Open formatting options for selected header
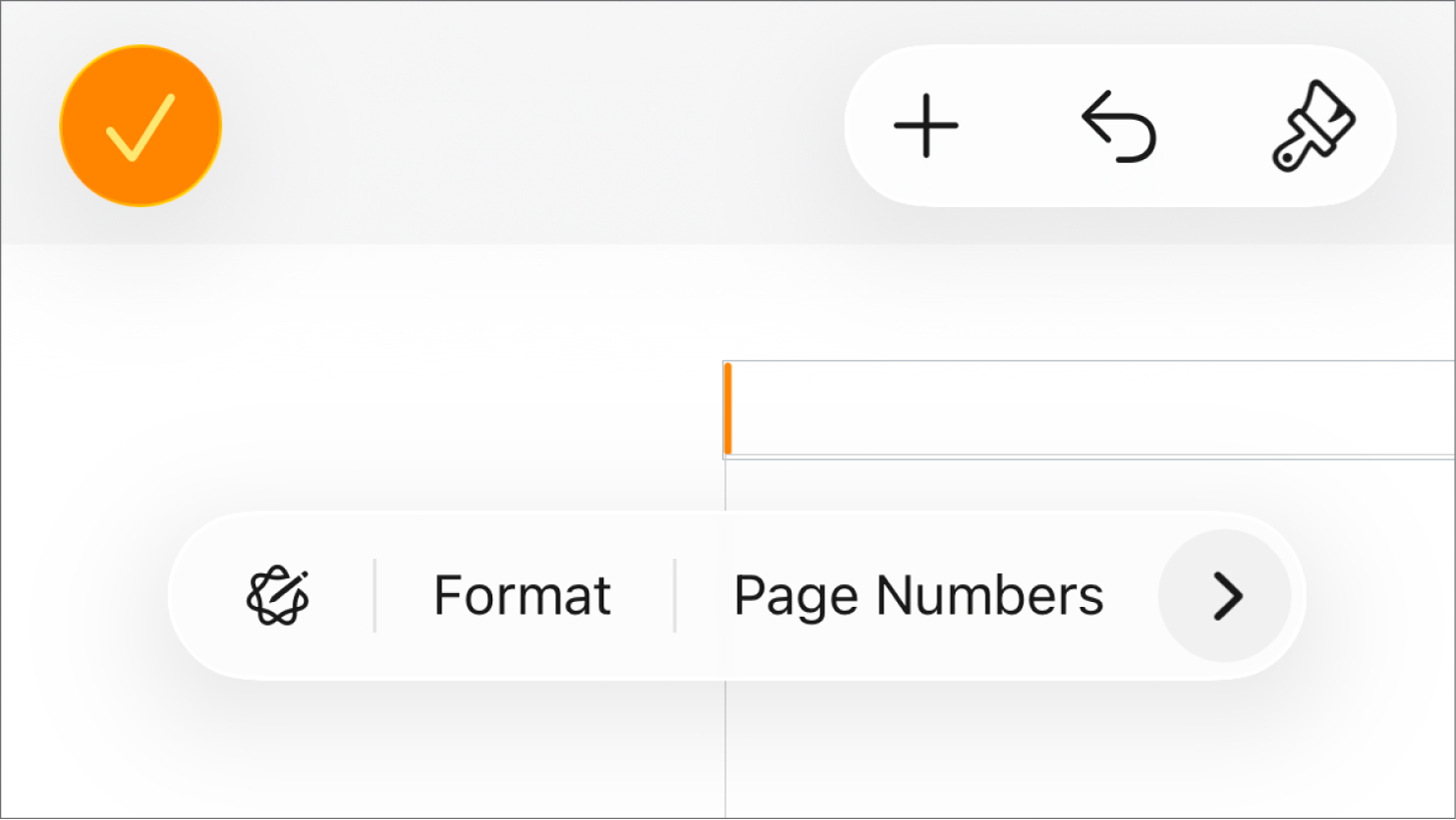Screen dimensions: 1456x820 (521, 594)
